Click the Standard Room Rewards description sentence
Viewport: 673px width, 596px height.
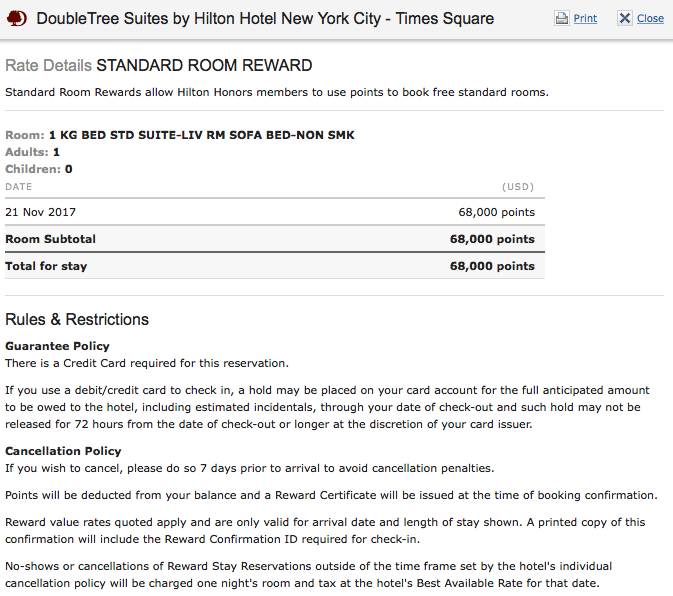coord(277,93)
